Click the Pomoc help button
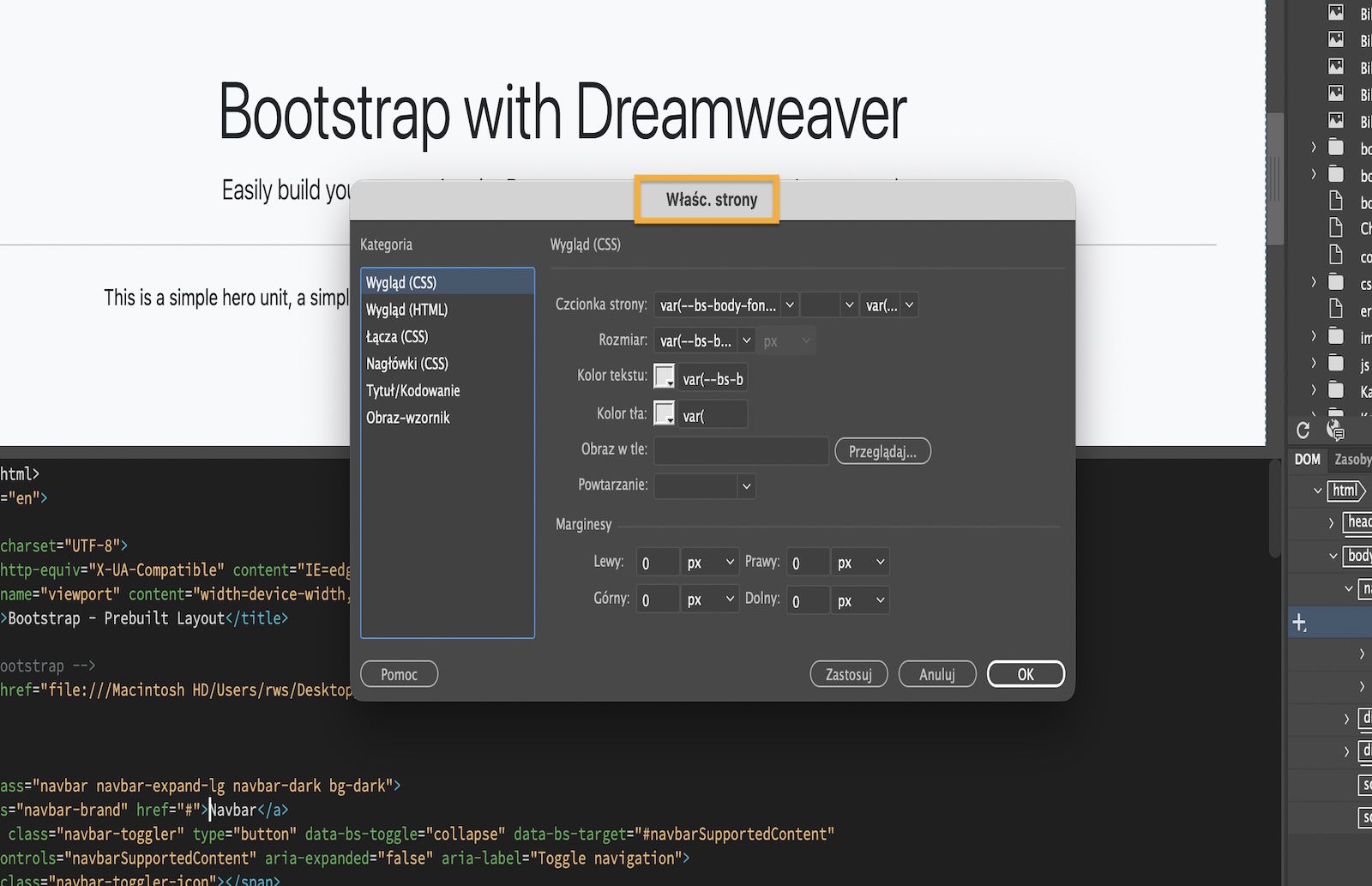This screenshot has height=886, width=1372. pyautogui.click(x=400, y=674)
